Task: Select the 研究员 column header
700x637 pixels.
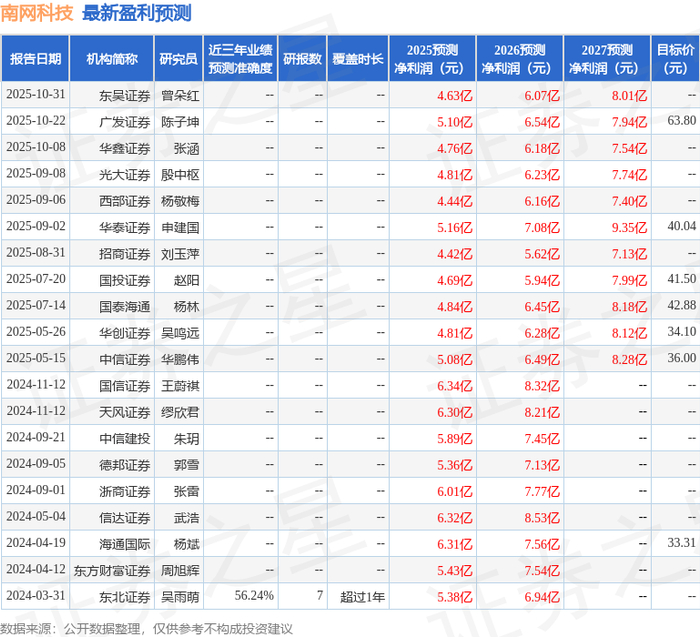Action: click(179, 59)
